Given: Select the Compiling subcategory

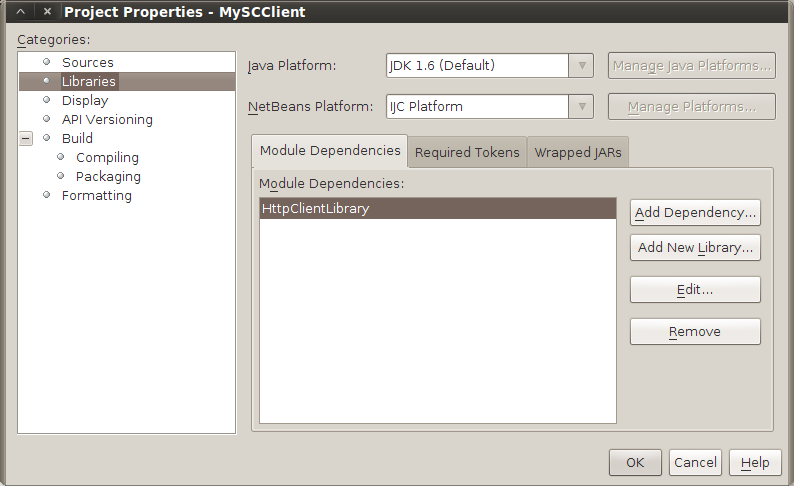Looking at the screenshot, I should 107,157.
